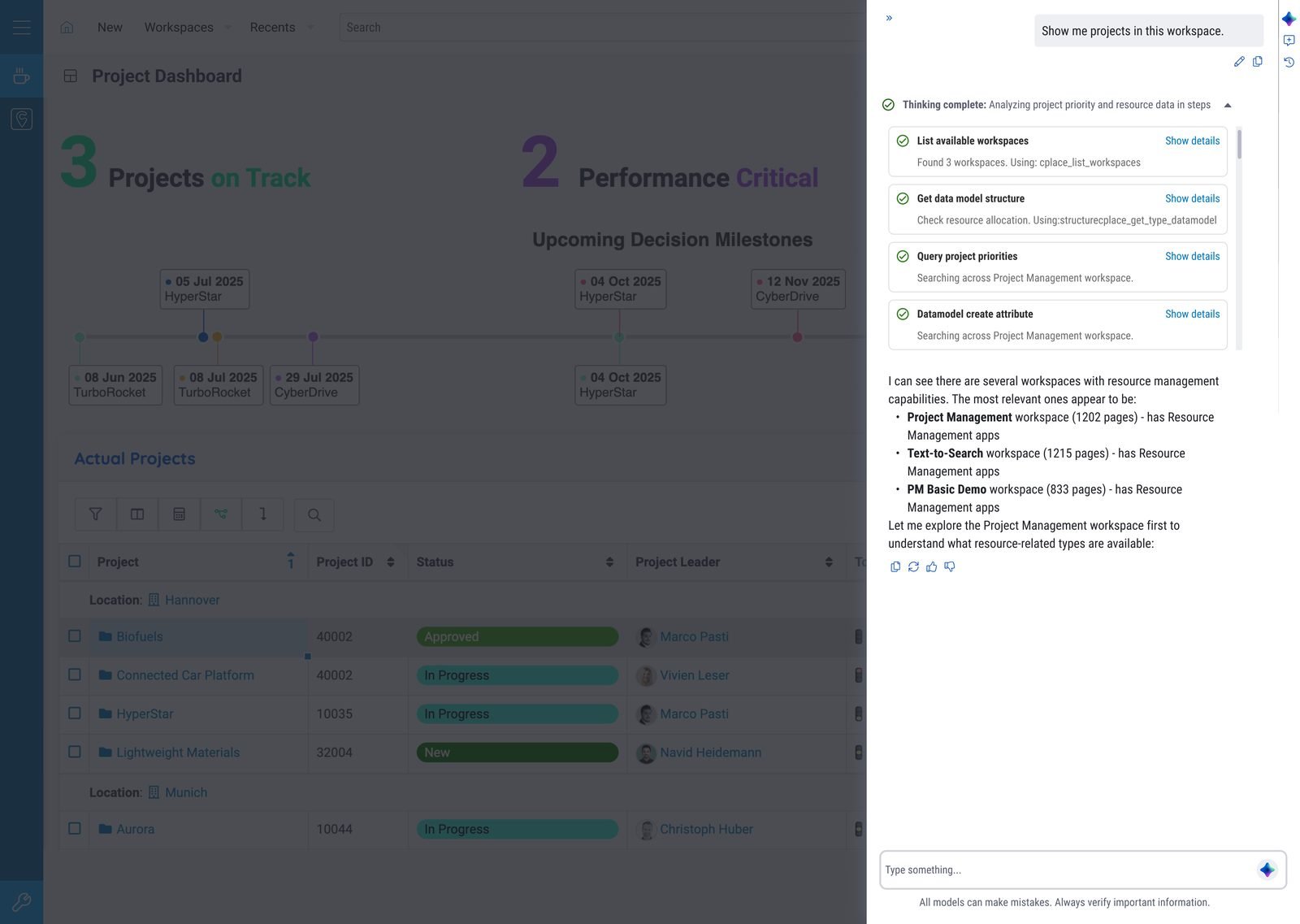Check the Connected Car Platform row checkbox
The image size is (1300, 924).
point(75,675)
